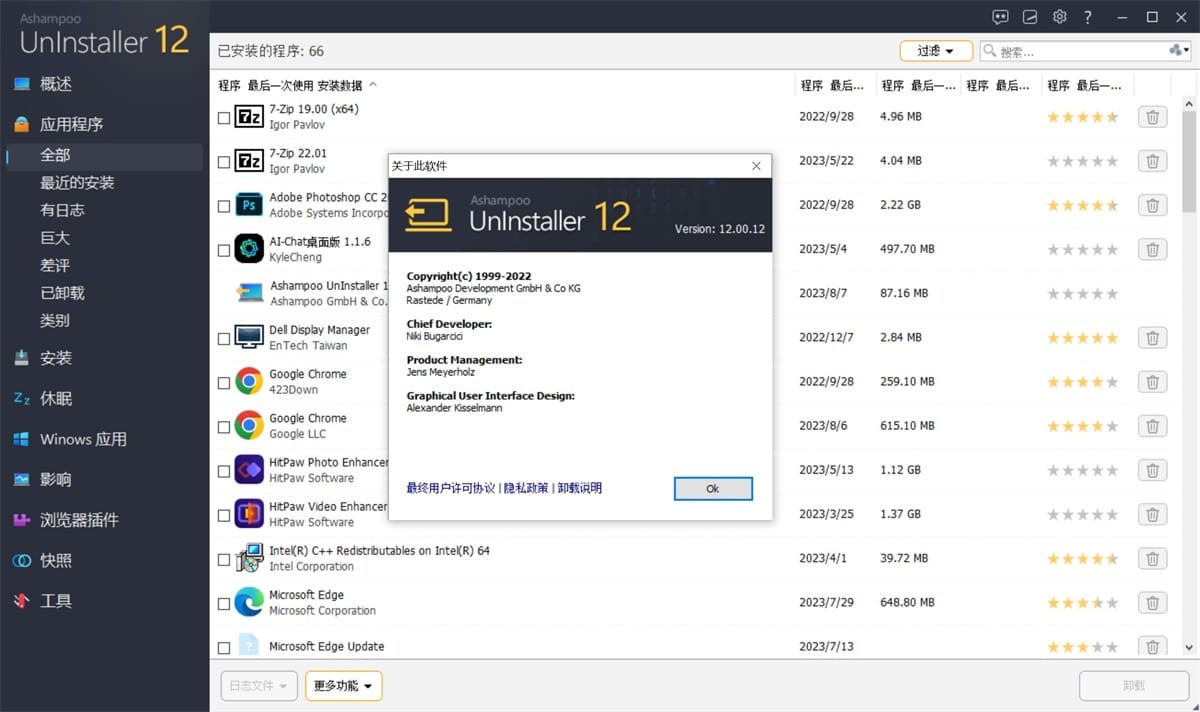Open the 更多功能 dropdown

[x=343, y=686]
